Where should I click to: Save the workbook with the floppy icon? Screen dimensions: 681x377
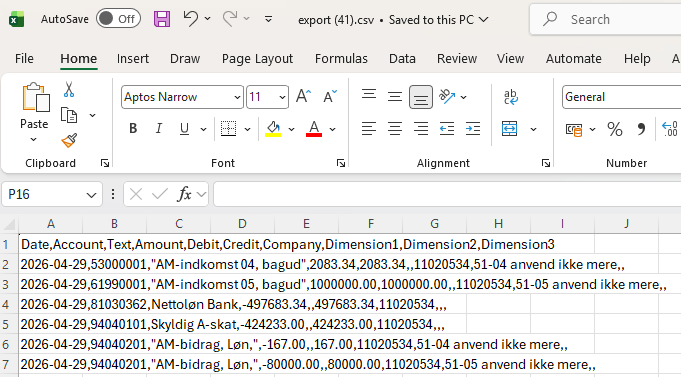[162, 19]
